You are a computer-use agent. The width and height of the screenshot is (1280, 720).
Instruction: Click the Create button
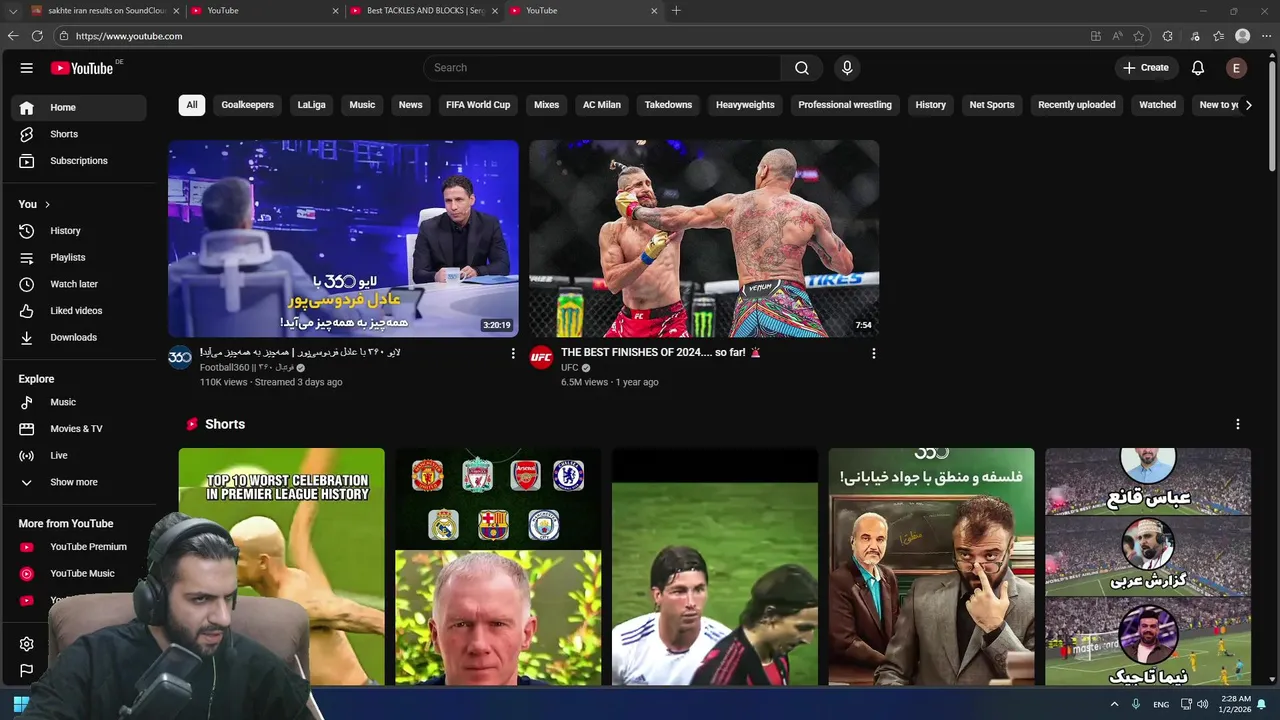click(x=1146, y=68)
